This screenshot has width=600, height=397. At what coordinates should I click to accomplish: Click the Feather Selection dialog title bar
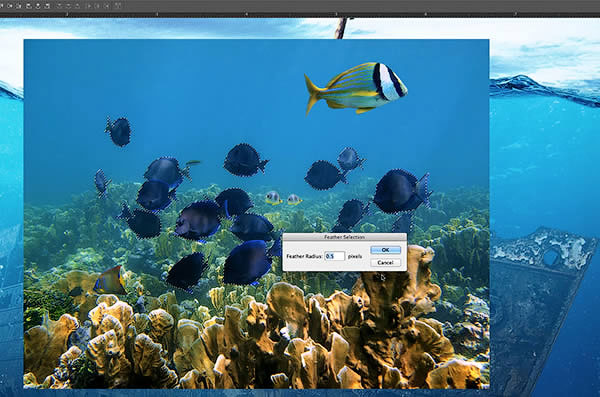[344, 237]
